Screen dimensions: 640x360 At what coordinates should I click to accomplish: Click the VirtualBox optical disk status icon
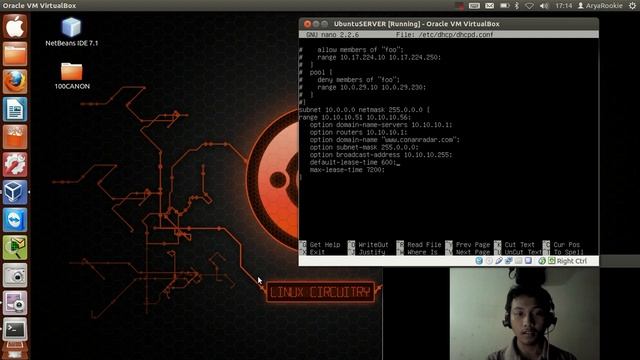[x=489, y=261]
